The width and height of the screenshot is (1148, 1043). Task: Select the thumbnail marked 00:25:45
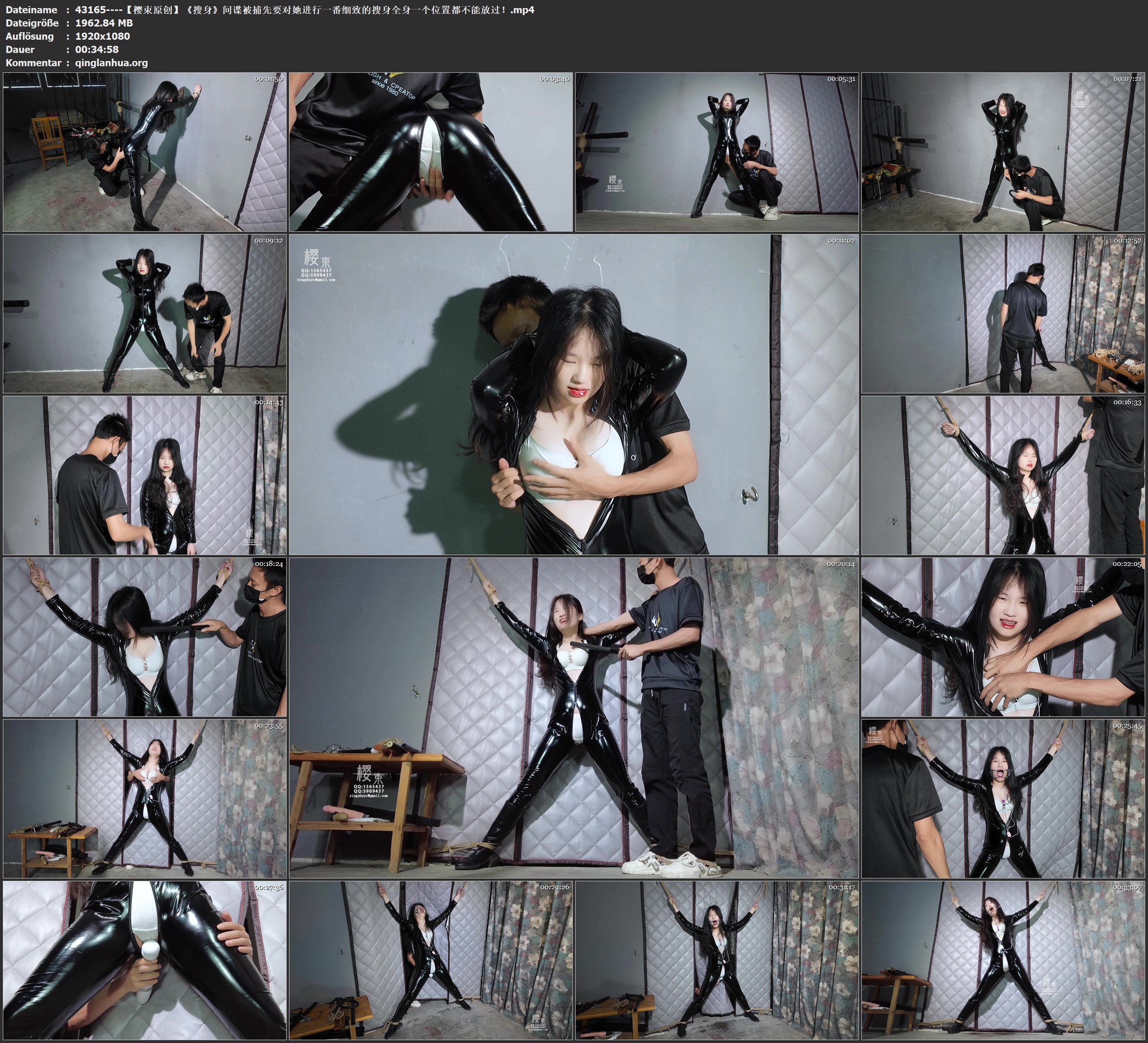[1003, 799]
